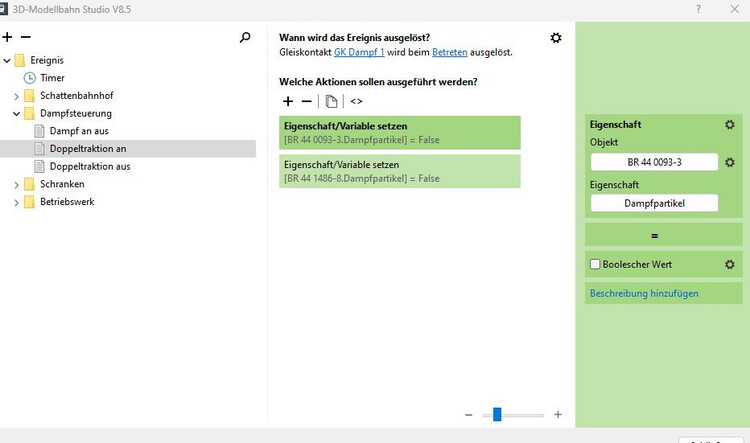Enable the Boolescher Wert checkbox
Screen dimensions: 750x443
coord(595,264)
